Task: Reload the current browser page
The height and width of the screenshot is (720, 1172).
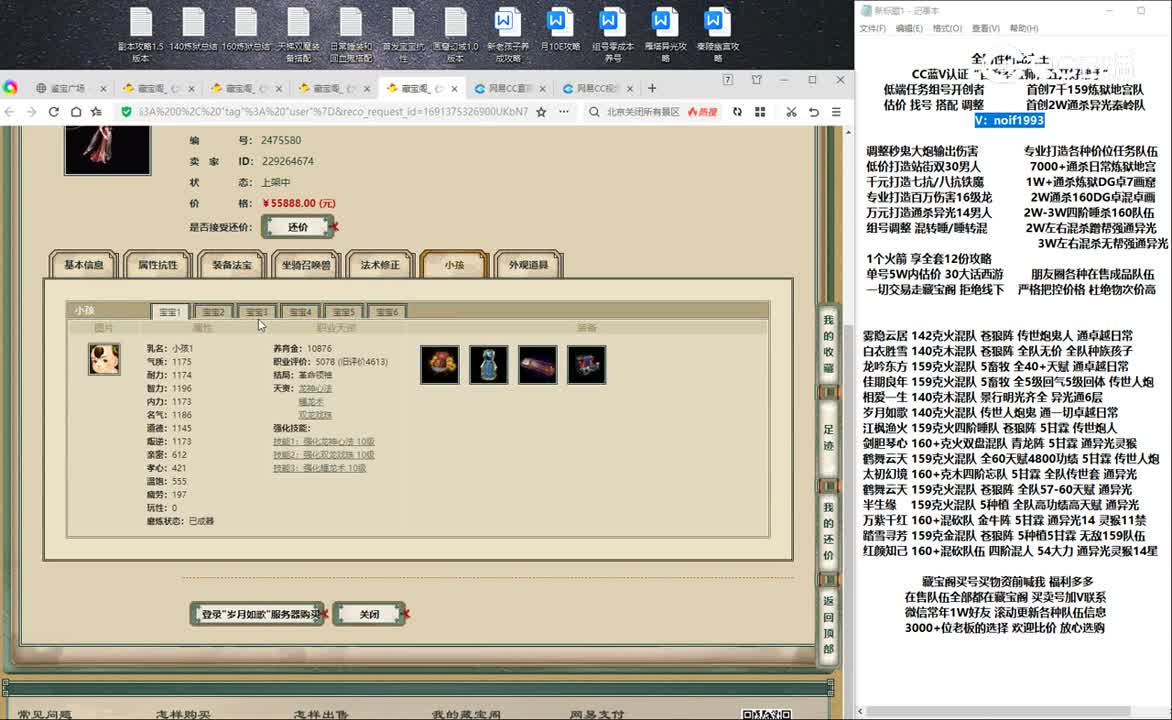Action: pyautogui.click(x=54, y=112)
